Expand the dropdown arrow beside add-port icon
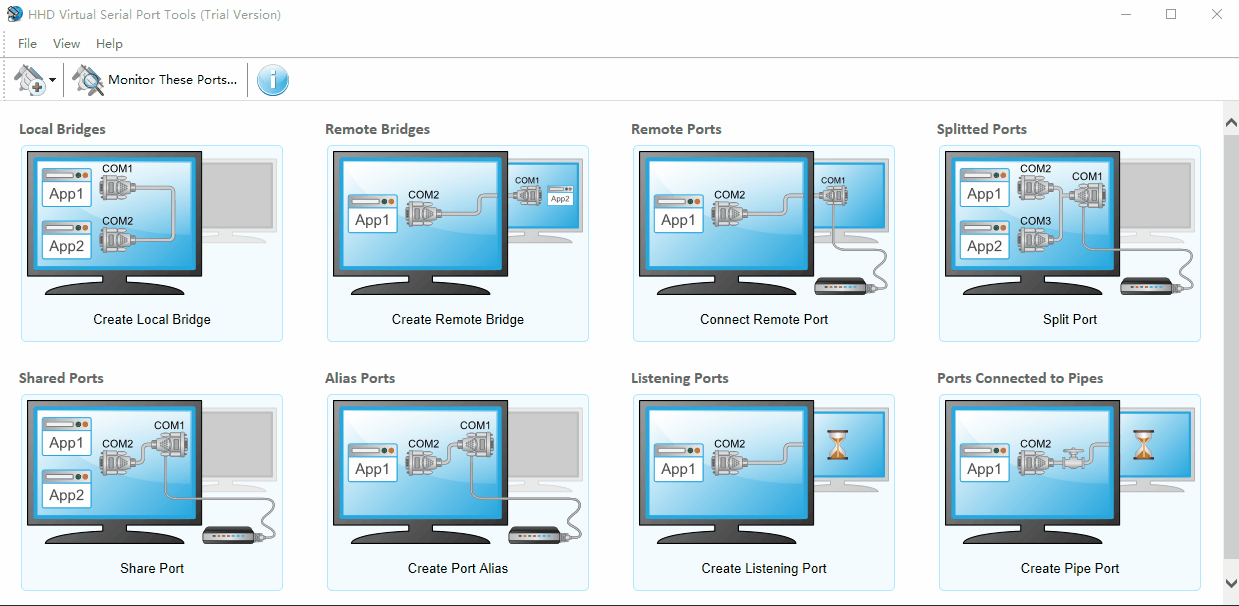This screenshot has height=606, width=1239. pyautogui.click(x=52, y=80)
